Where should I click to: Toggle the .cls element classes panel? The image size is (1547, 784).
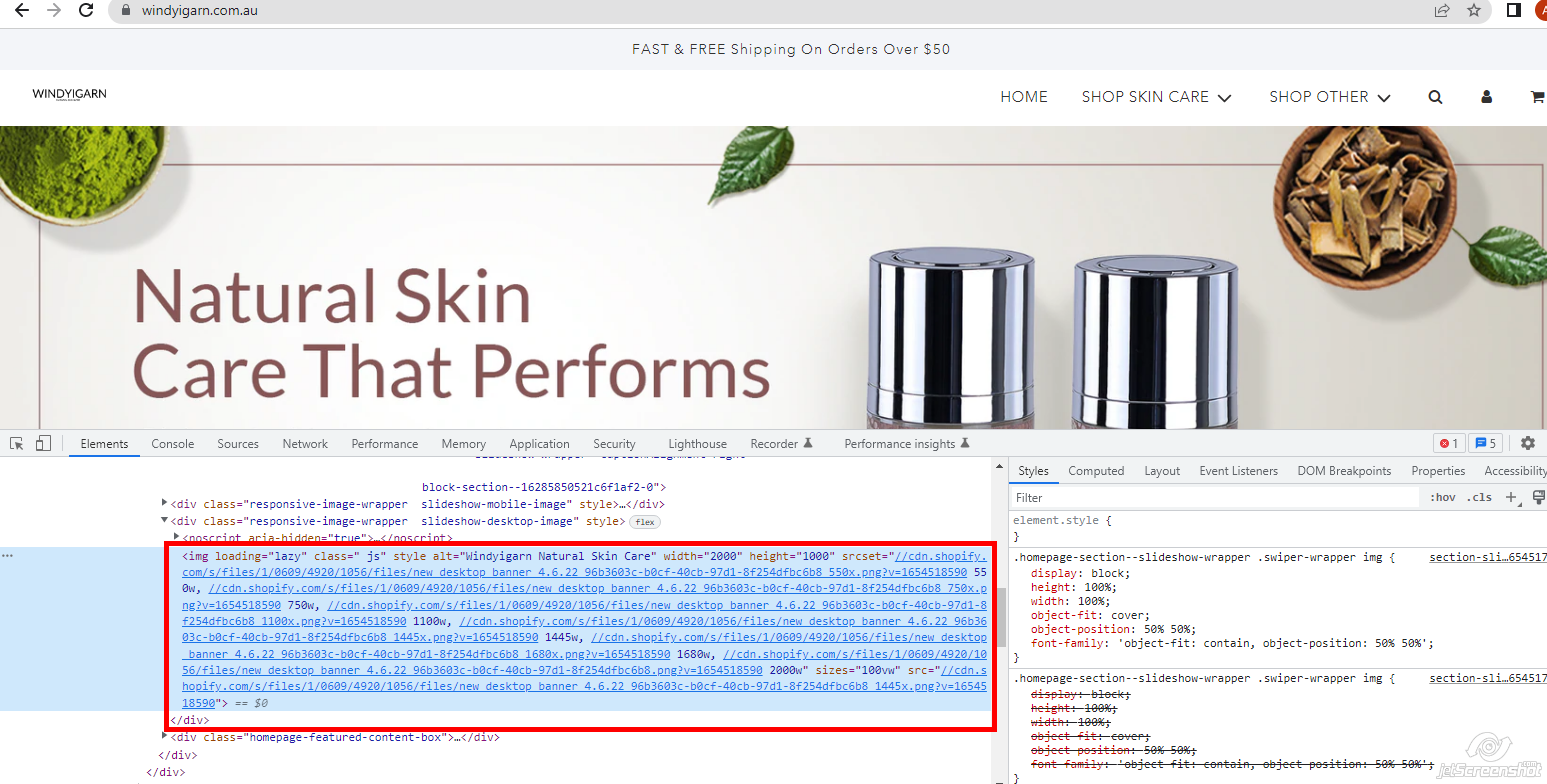point(1479,497)
